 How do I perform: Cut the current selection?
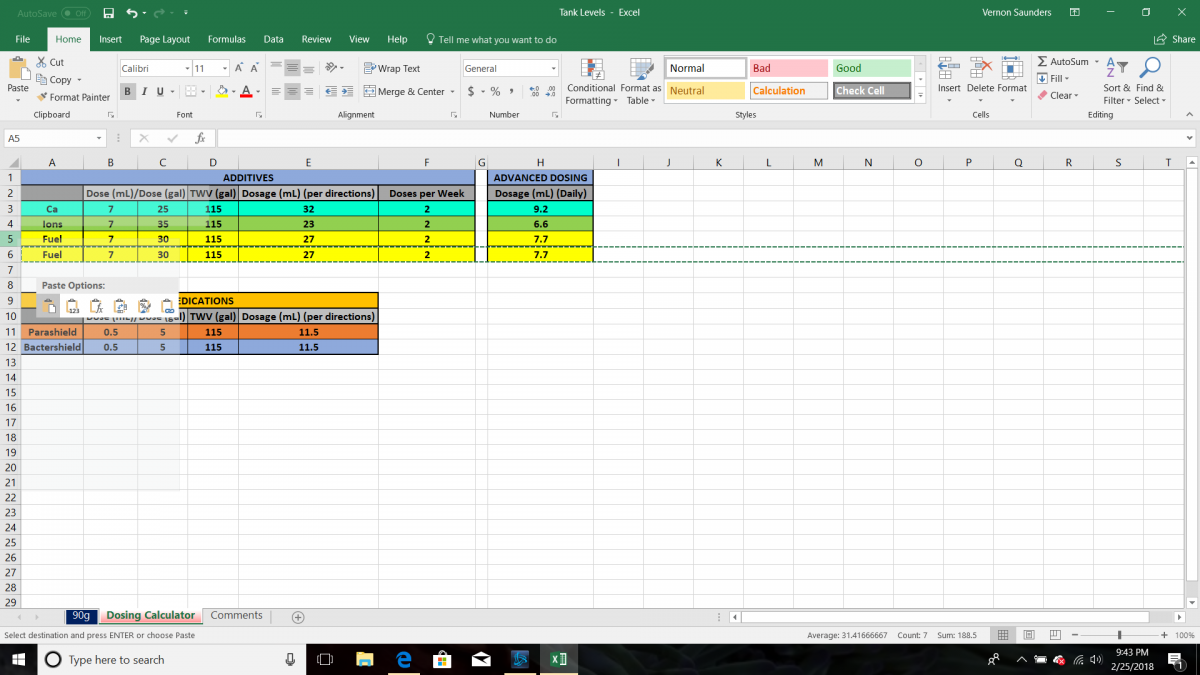click(50, 62)
